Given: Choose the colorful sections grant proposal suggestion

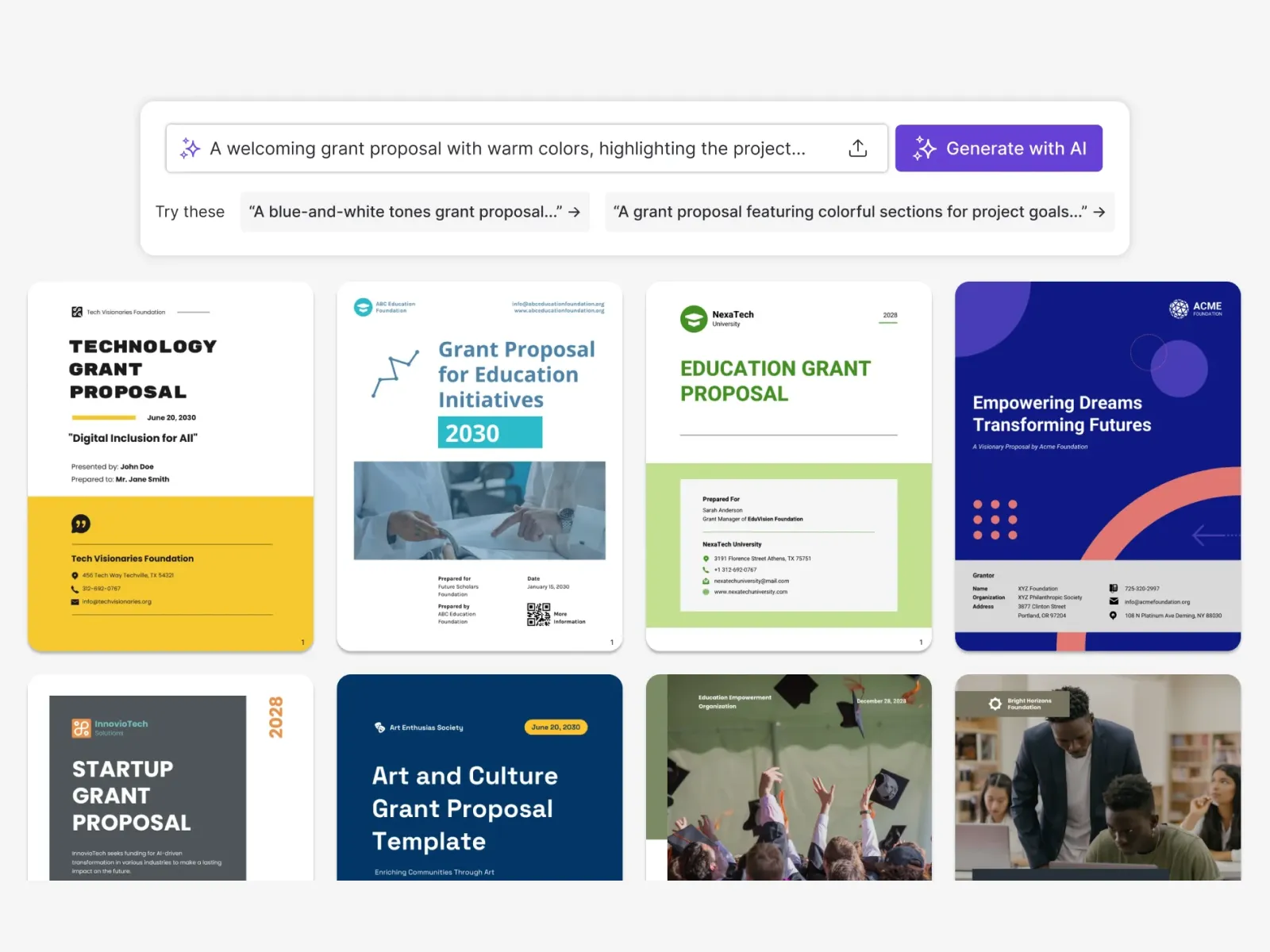Looking at the screenshot, I should (x=849, y=212).
